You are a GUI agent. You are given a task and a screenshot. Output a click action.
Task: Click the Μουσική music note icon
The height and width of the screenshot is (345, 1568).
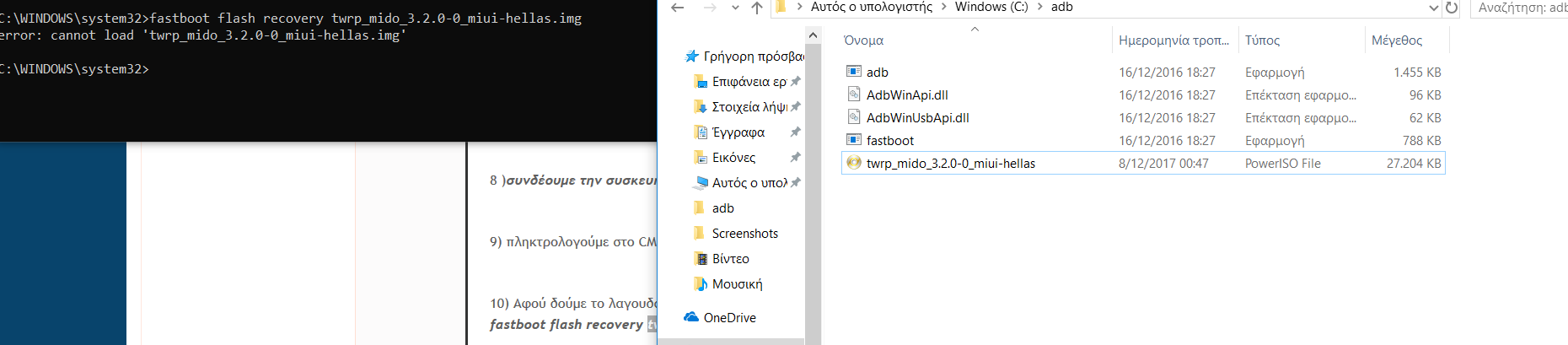tap(700, 284)
